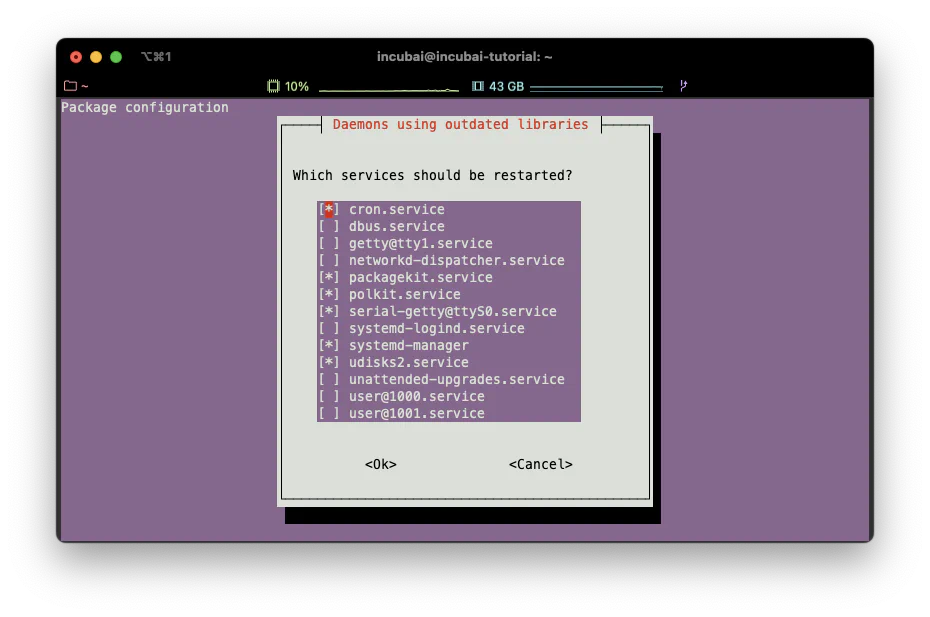Check the user@1000.service checkbox
930x617 pixels.
329,396
